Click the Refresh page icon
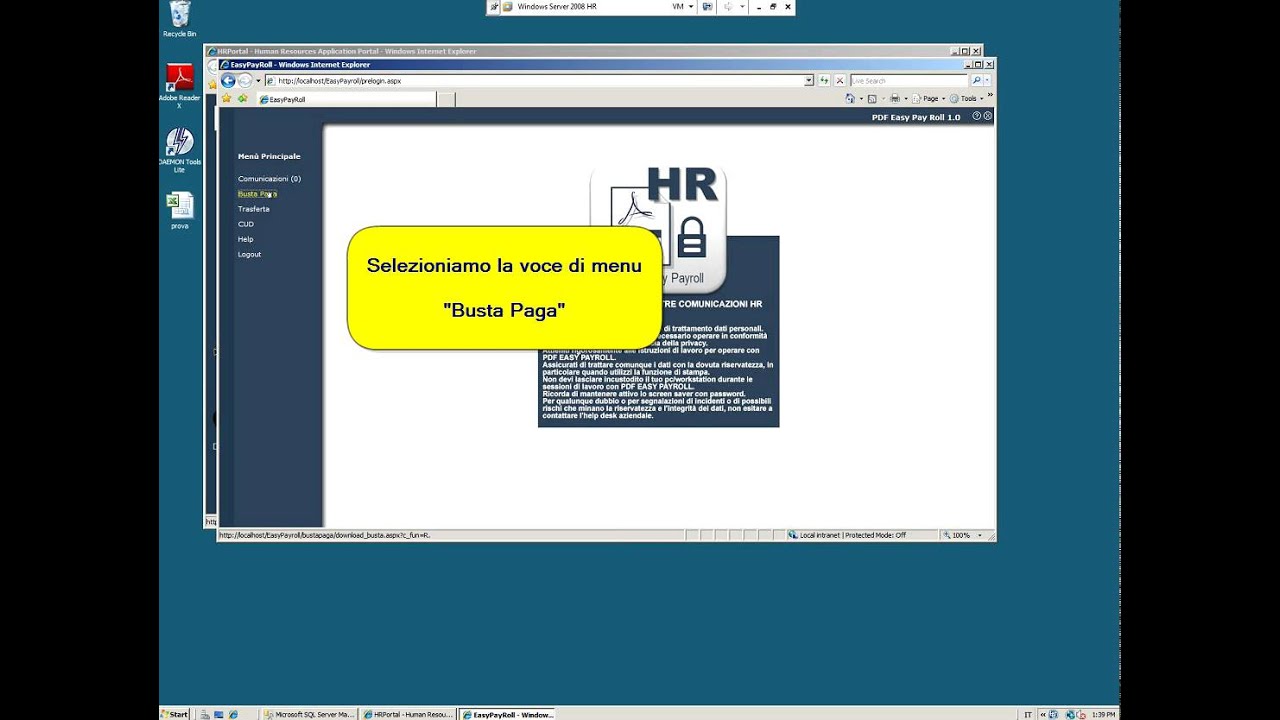Screen dimensions: 1280x720 click(x=824, y=80)
